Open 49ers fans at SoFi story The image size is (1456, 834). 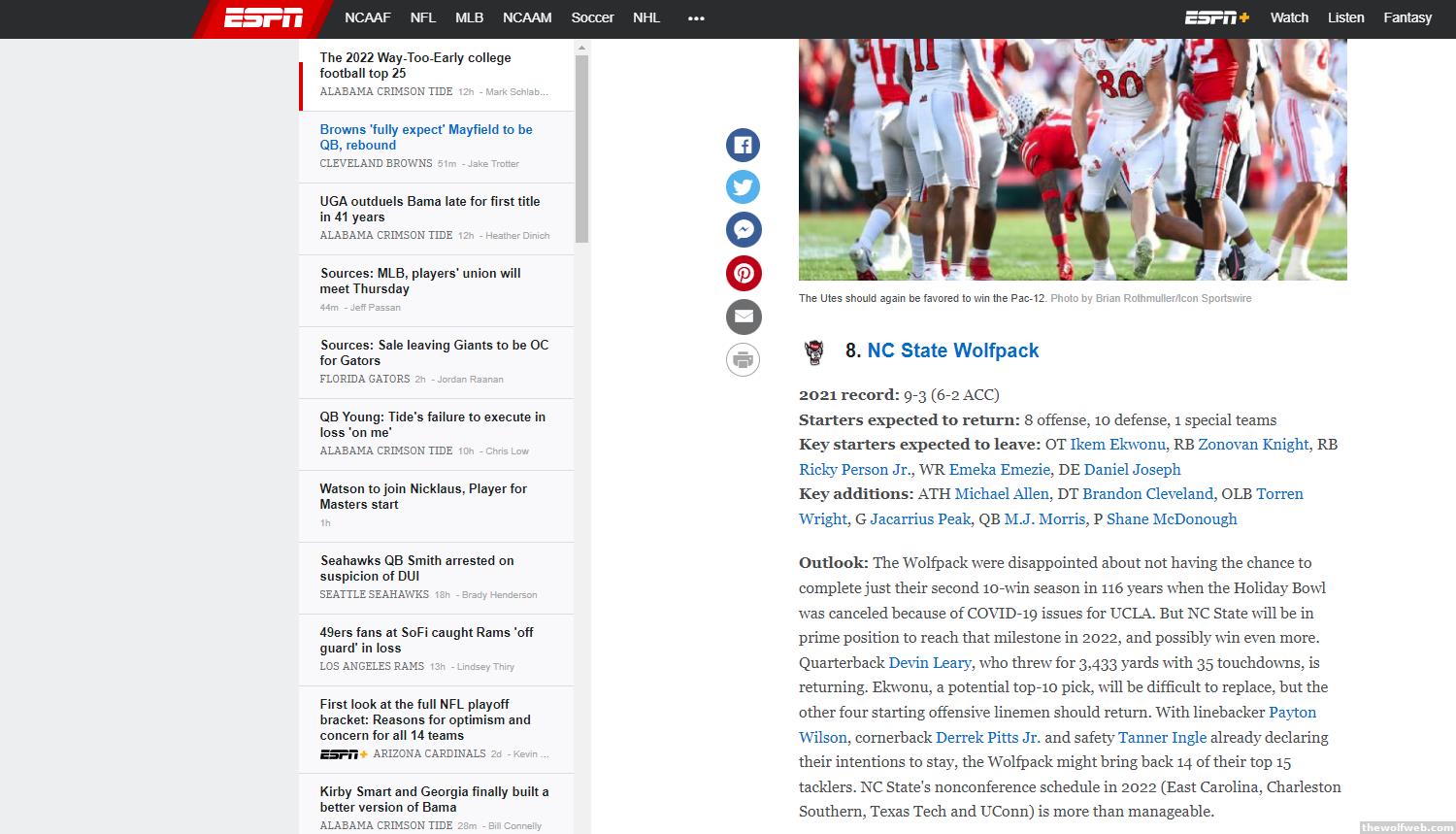(427, 640)
